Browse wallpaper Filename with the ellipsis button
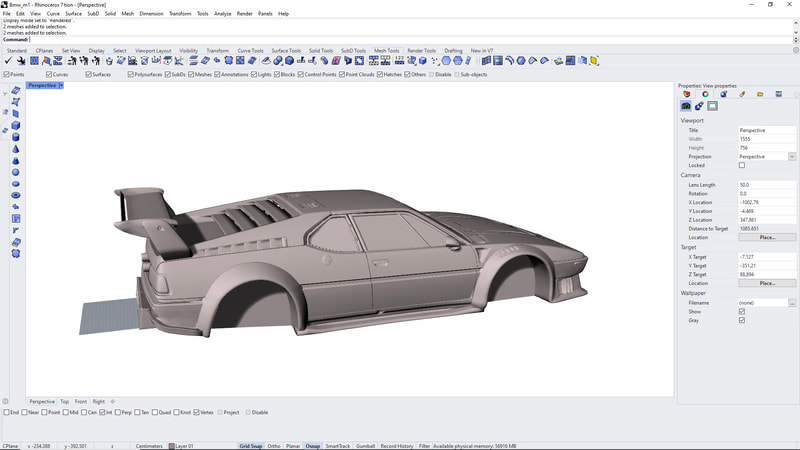Viewport: 800px width, 450px height. click(791, 303)
